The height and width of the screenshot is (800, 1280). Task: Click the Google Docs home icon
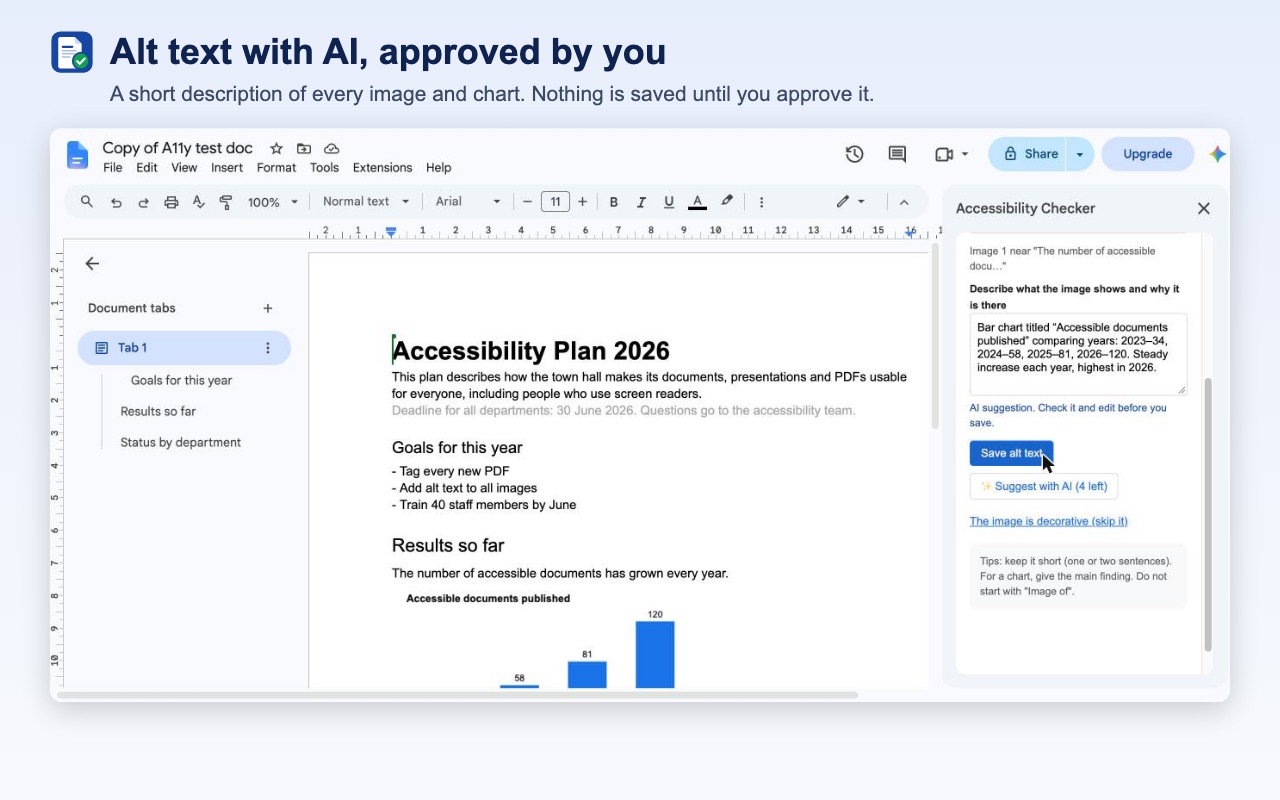click(77, 155)
